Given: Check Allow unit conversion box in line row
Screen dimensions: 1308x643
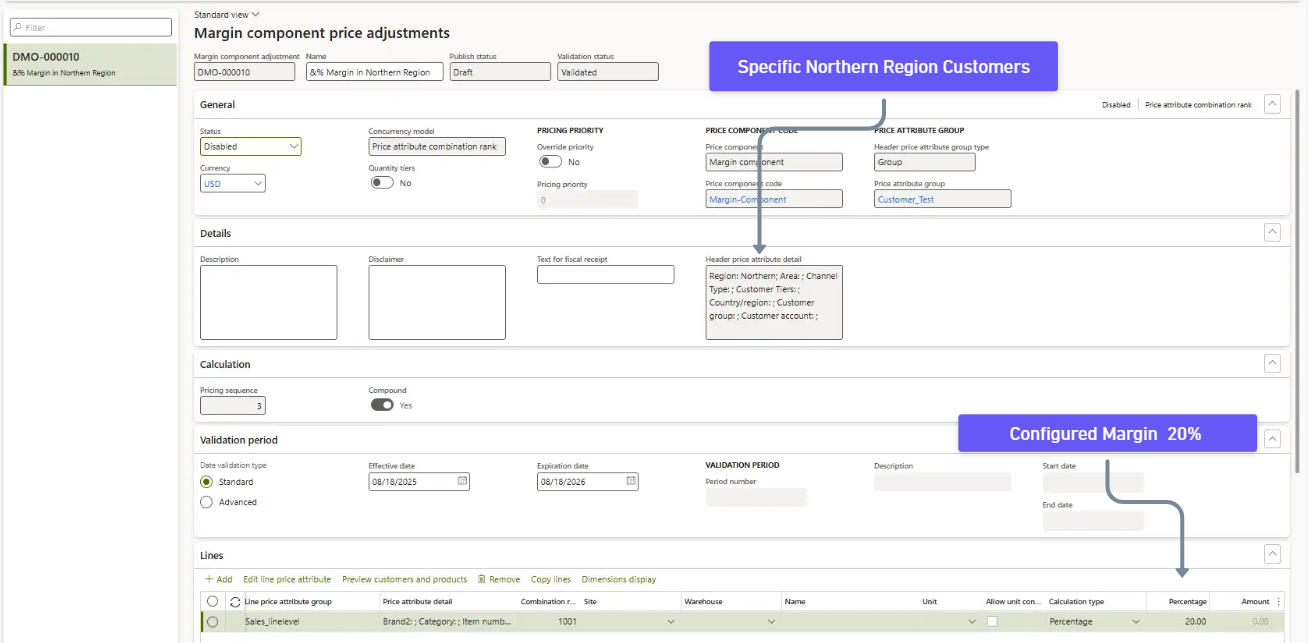Looking at the screenshot, I should [x=992, y=622].
